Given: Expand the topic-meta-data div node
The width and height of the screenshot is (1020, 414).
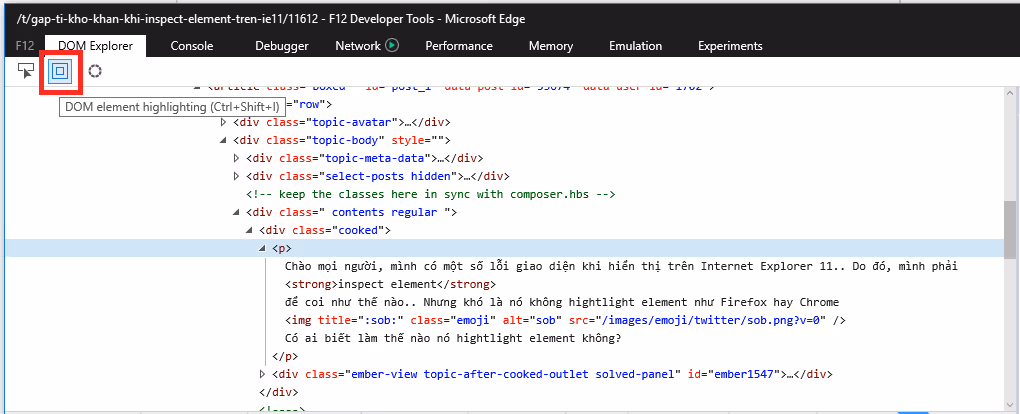Looking at the screenshot, I should pyautogui.click(x=237, y=158).
